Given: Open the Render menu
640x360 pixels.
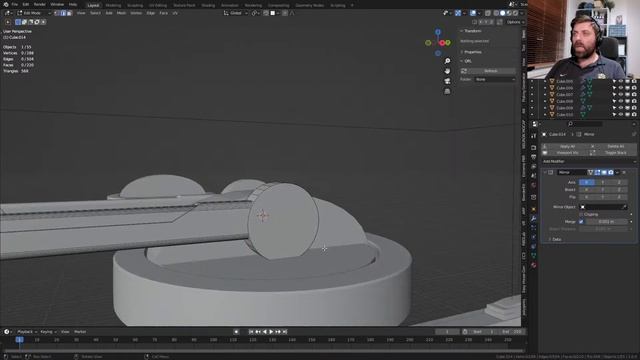Looking at the screenshot, I should 40,4.
